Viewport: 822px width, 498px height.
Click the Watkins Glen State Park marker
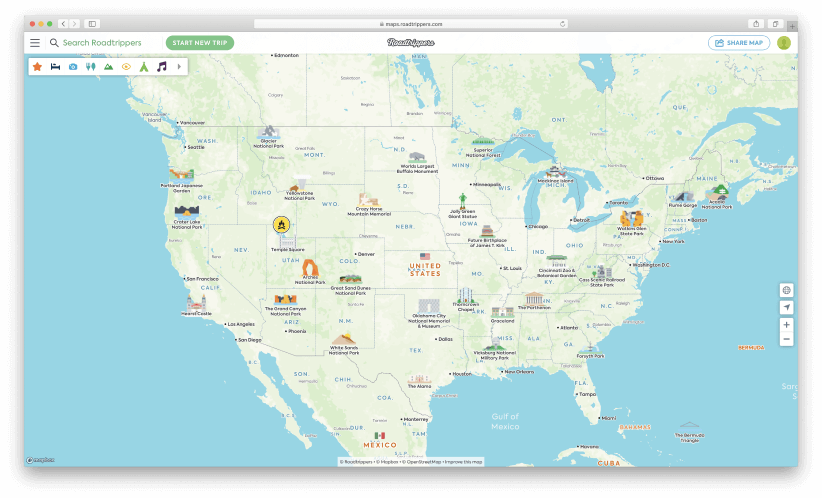click(631, 218)
